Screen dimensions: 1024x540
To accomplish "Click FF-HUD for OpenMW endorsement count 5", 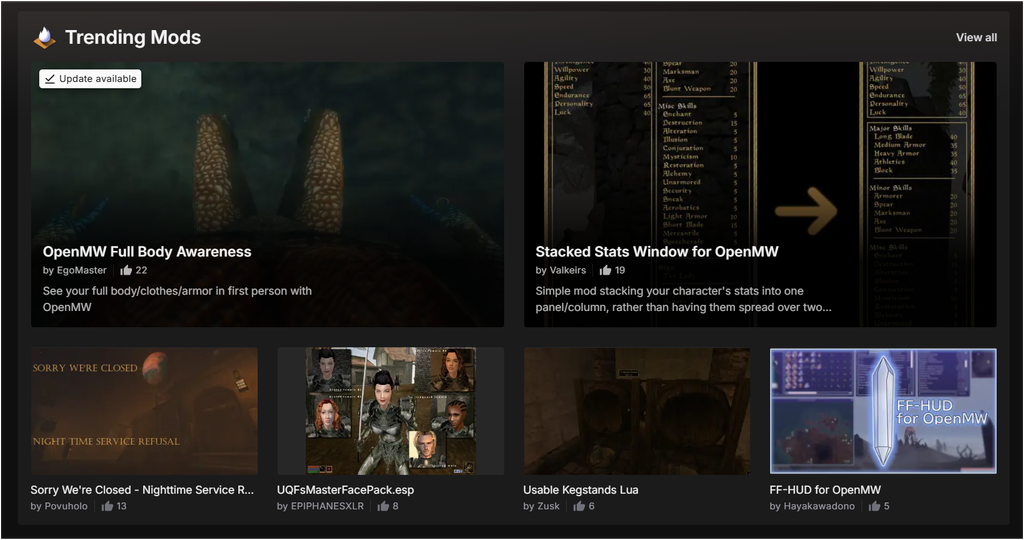I will coord(886,506).
